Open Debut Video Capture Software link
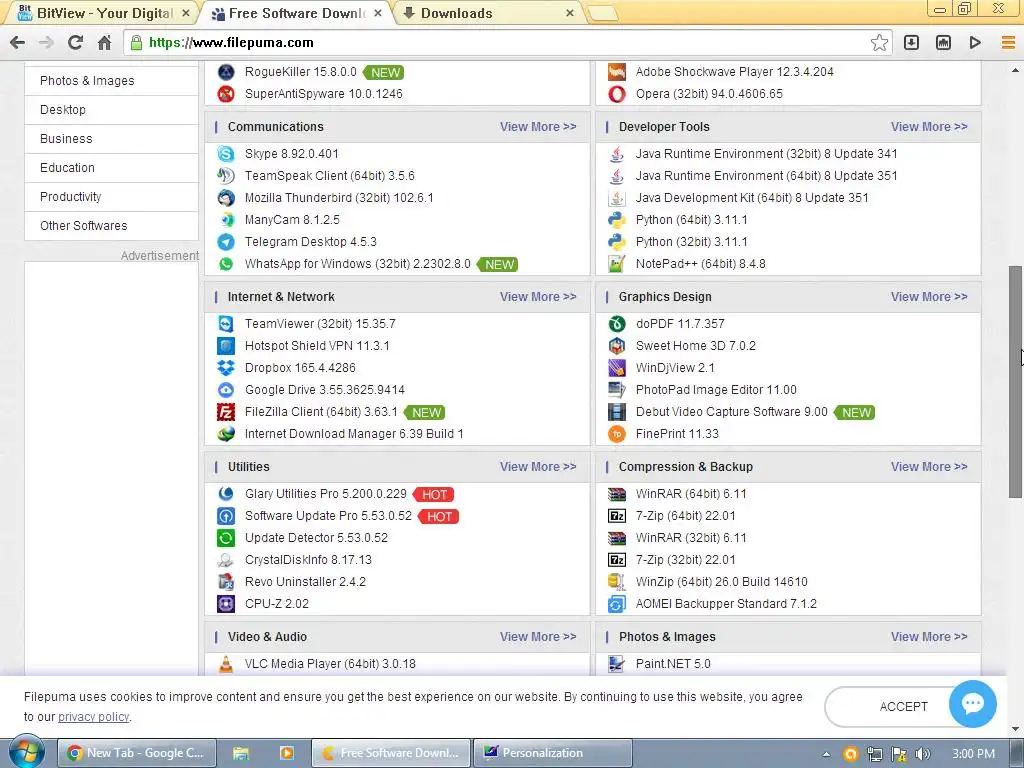 point(731,412)
